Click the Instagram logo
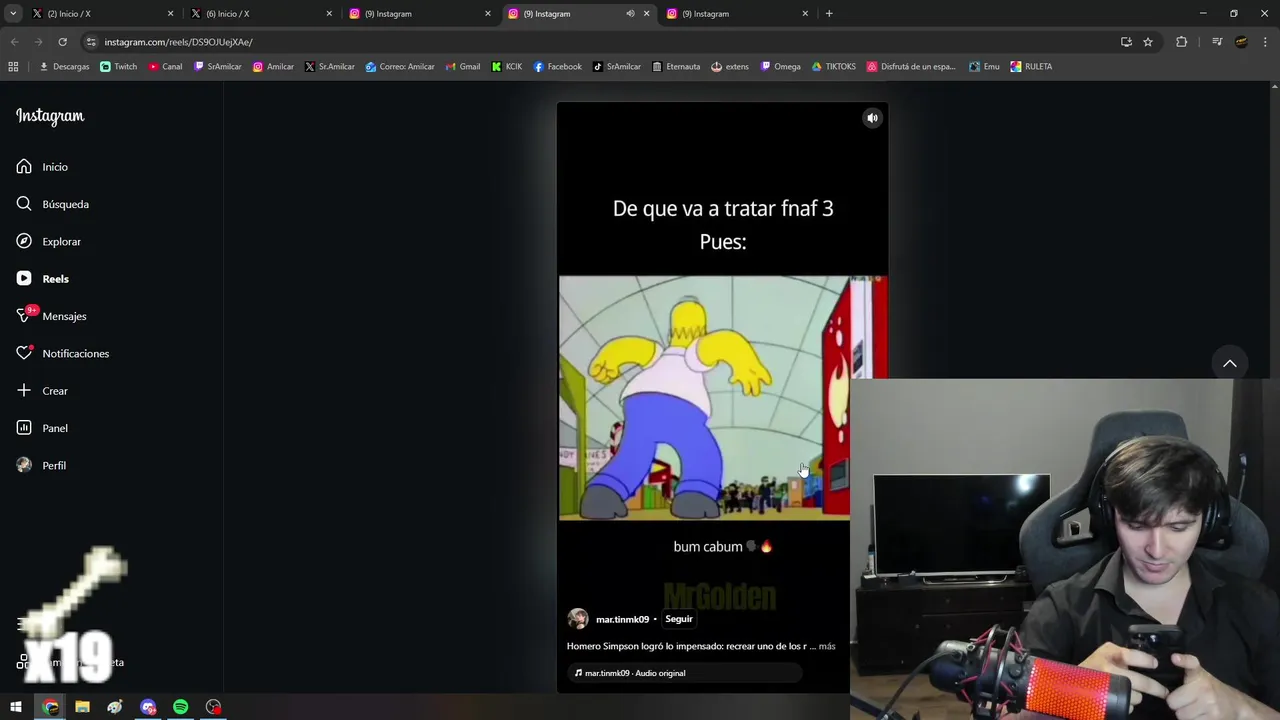This screenshot has height=720, width=1280. point(50,116)
